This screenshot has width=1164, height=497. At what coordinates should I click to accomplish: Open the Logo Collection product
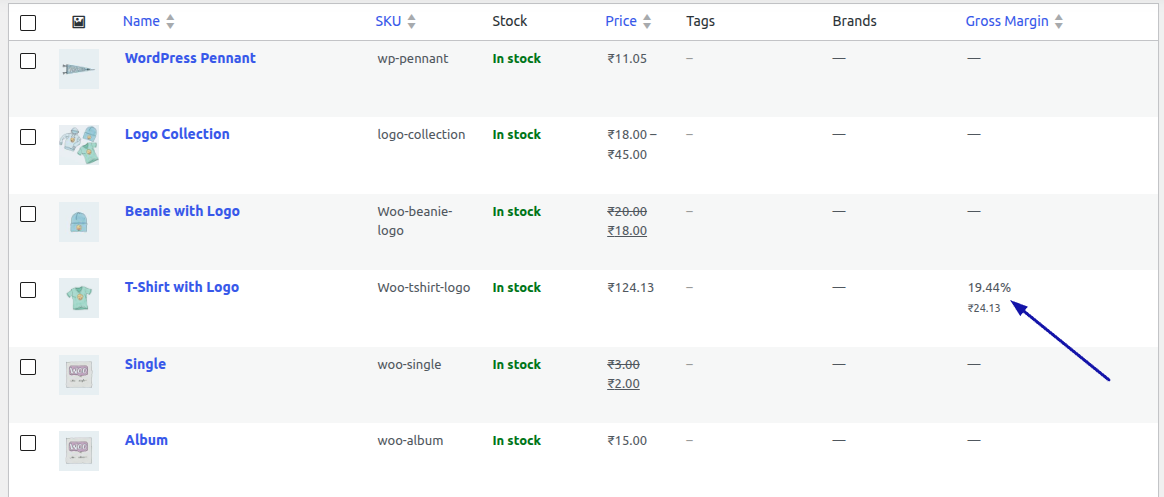[x=177, y=134]
